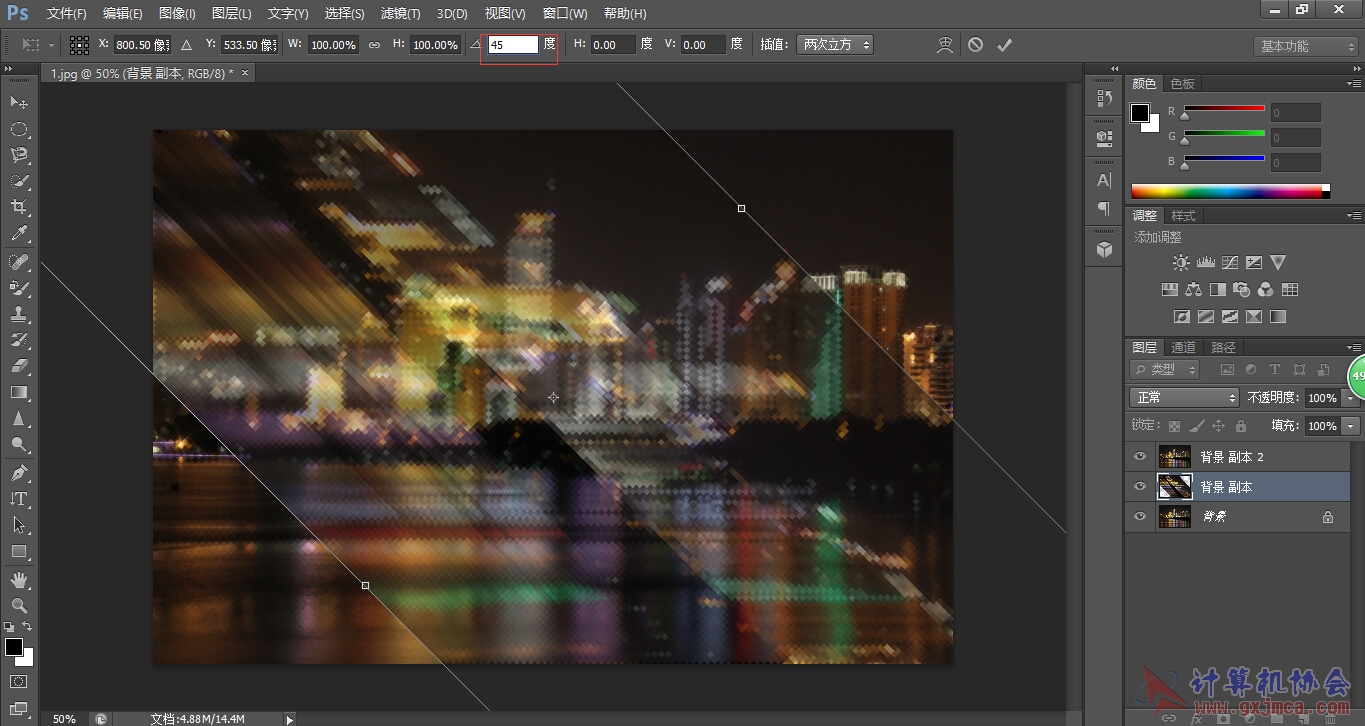Open the 不透明度 opacity dropdown arrow

[1351, 398]
